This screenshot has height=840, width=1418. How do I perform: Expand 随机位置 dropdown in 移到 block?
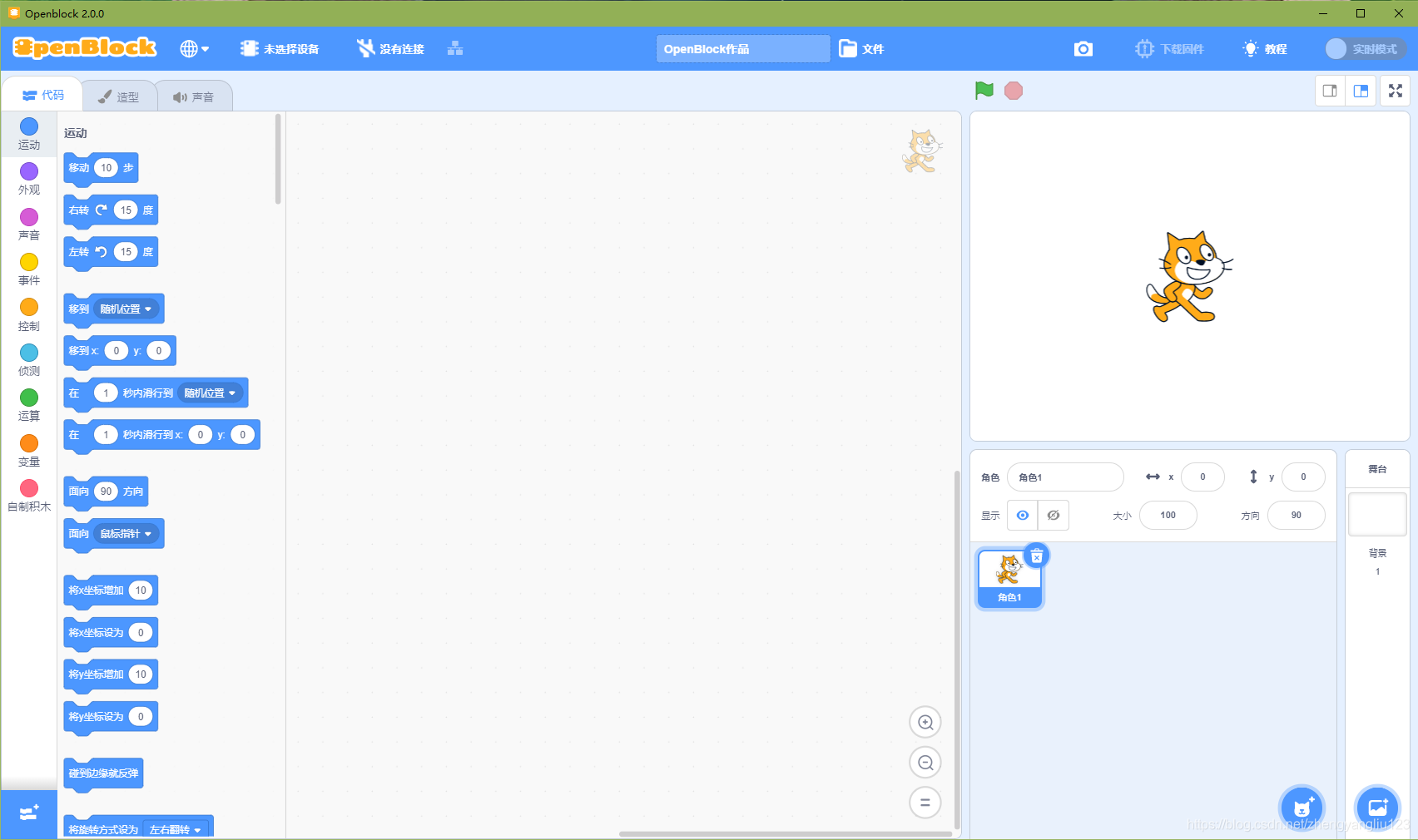126,309
